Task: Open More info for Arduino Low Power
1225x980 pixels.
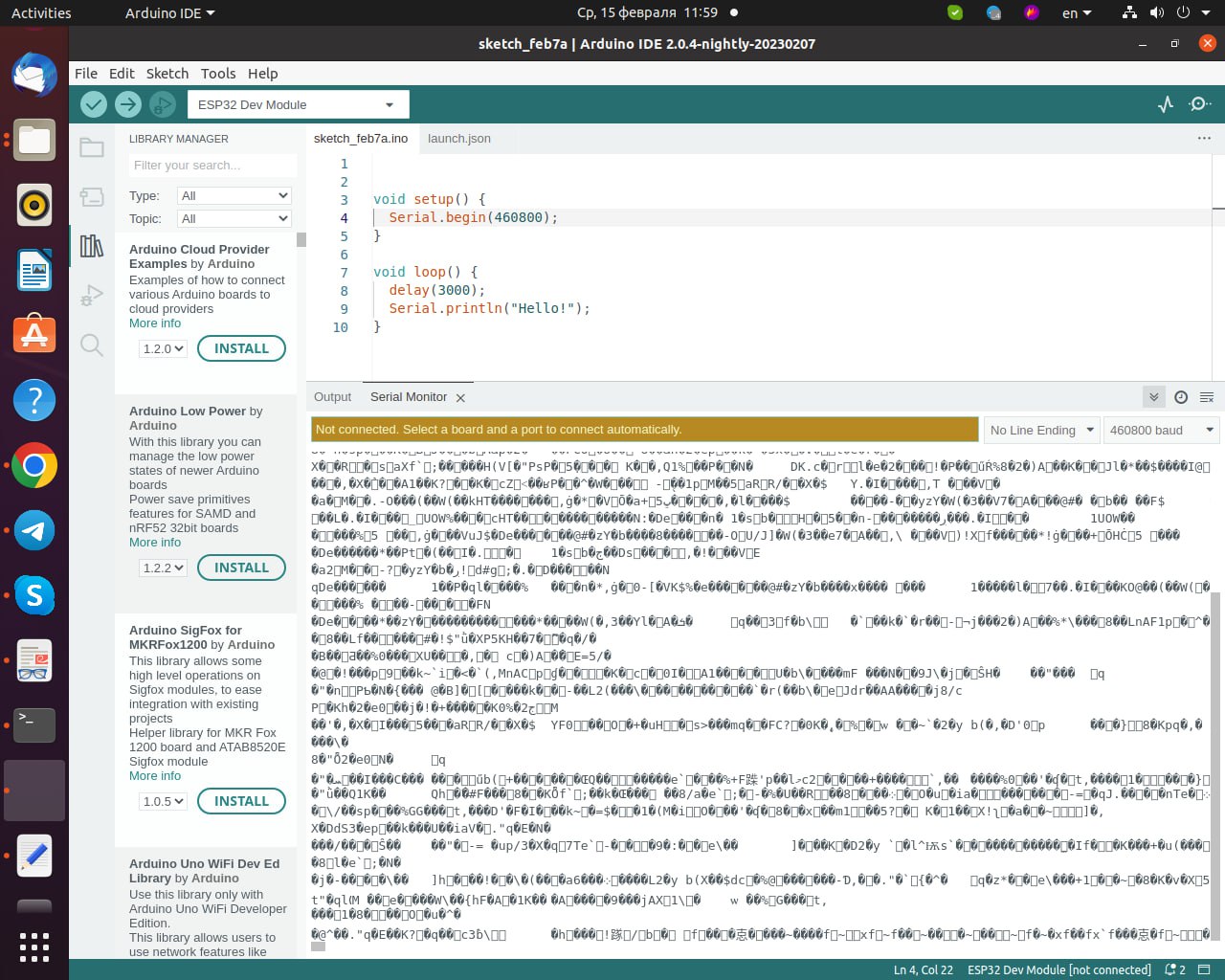Action: 155,543
